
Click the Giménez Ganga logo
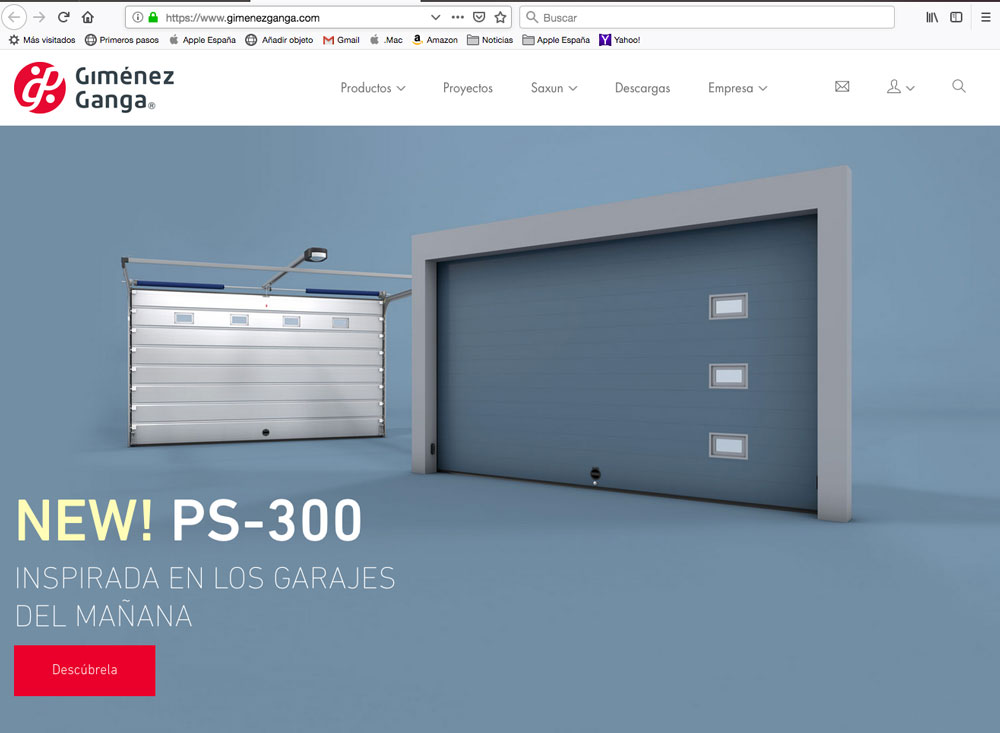pyautogui.click(x=94, y=88)
